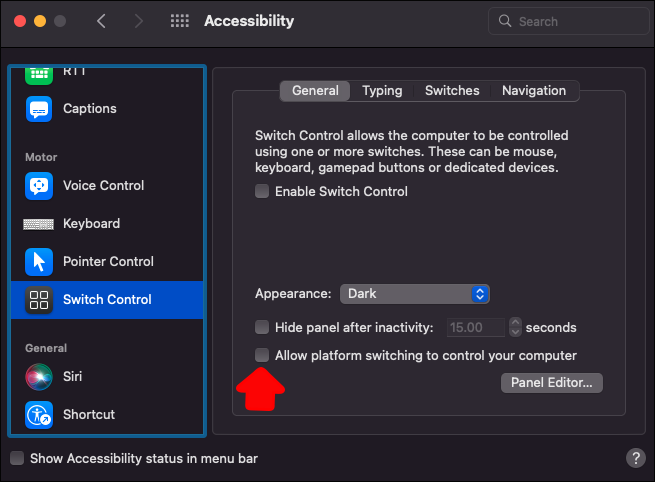The image size is (655, 482).
Task: Switch to the Typing tab
Action: point(382,91)
